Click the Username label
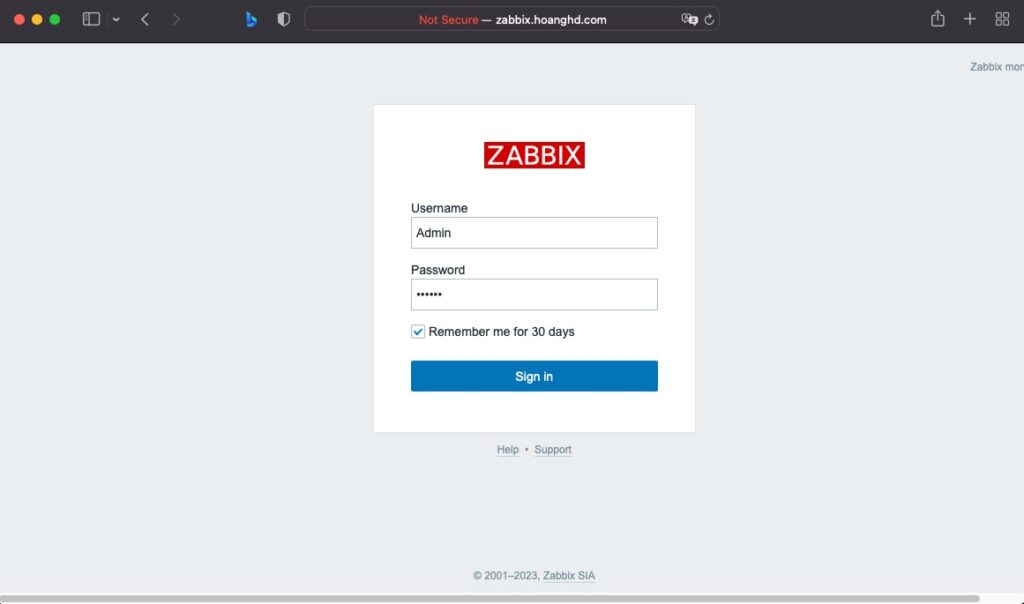Image resolution: width=1024 pixels, height=604 pixels. pos(439,208)
